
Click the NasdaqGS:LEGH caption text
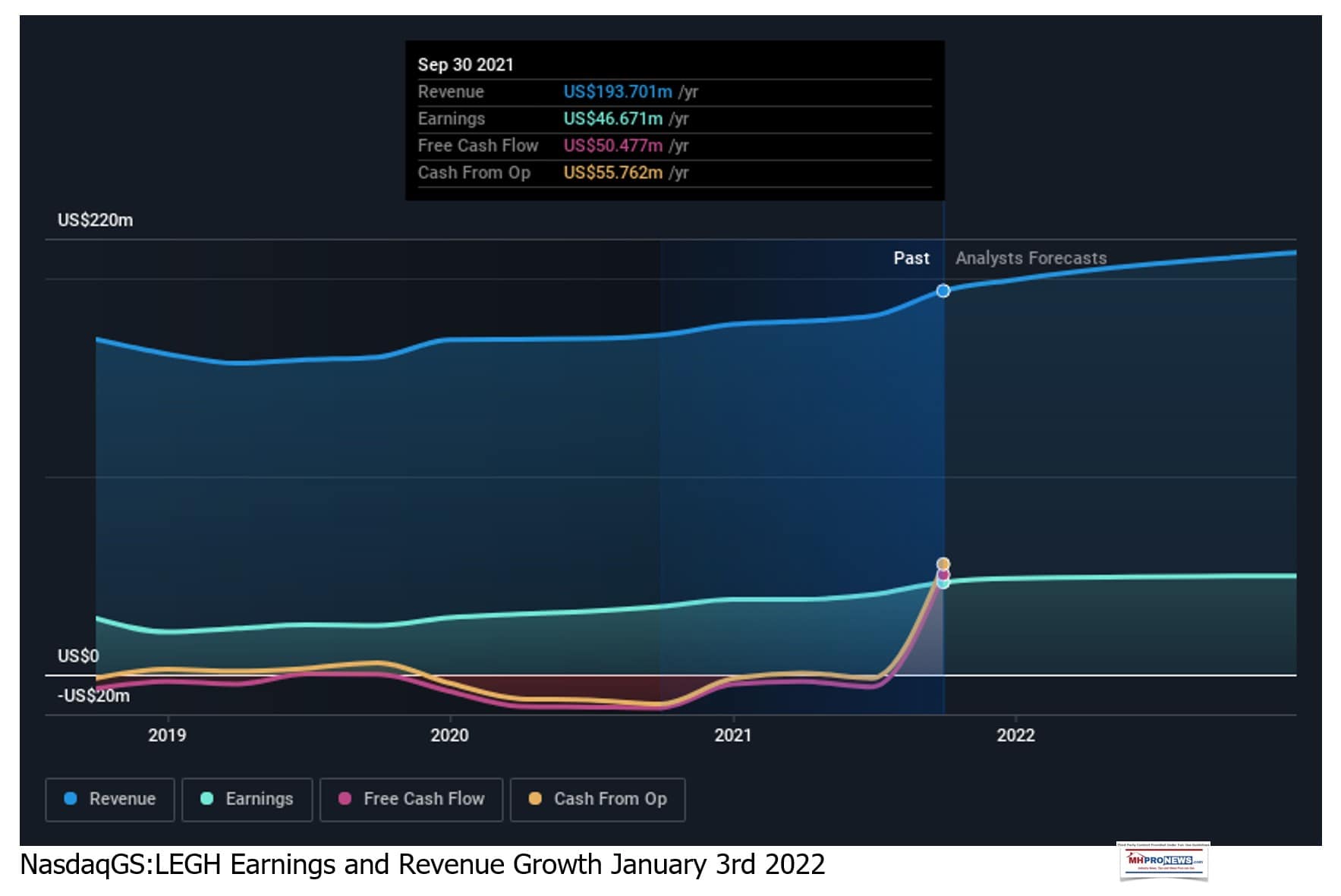click(422, 864)
